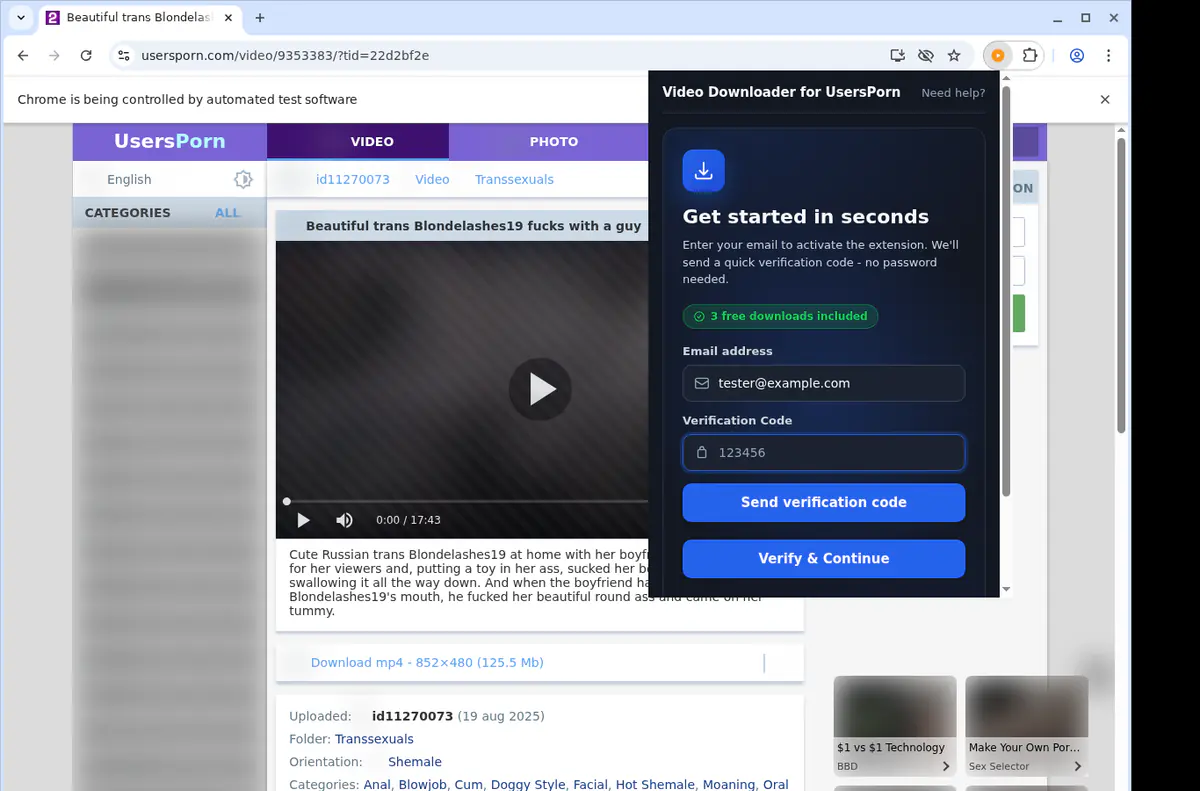
Task: Reload the current page
Action: [86, 56]
